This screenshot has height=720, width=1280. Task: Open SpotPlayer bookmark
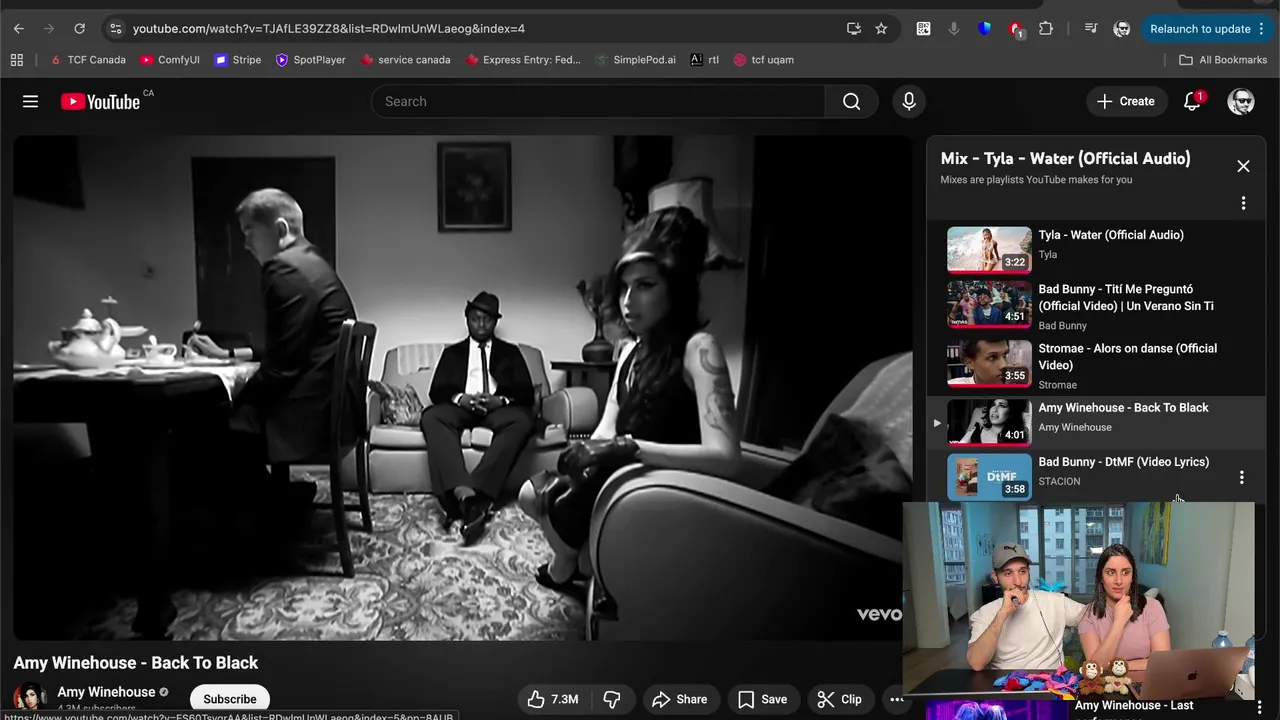310,60
